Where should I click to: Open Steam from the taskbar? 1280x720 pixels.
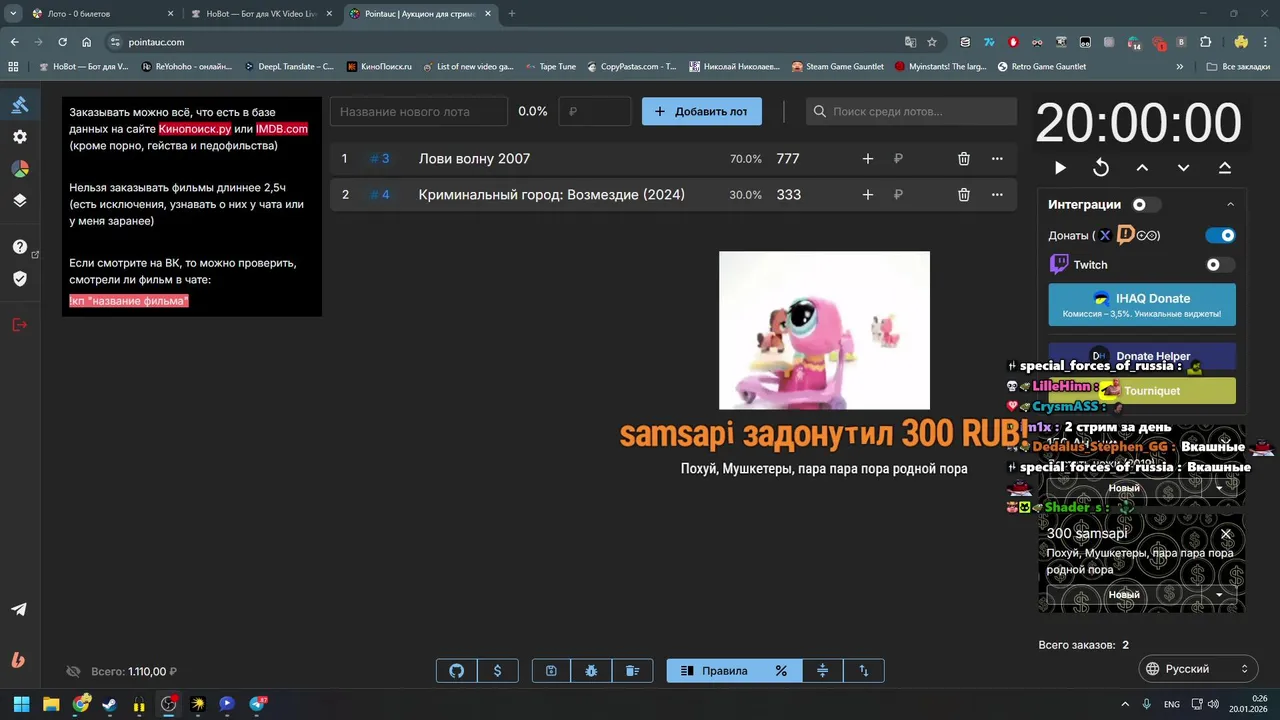click(x=109, y=704)
